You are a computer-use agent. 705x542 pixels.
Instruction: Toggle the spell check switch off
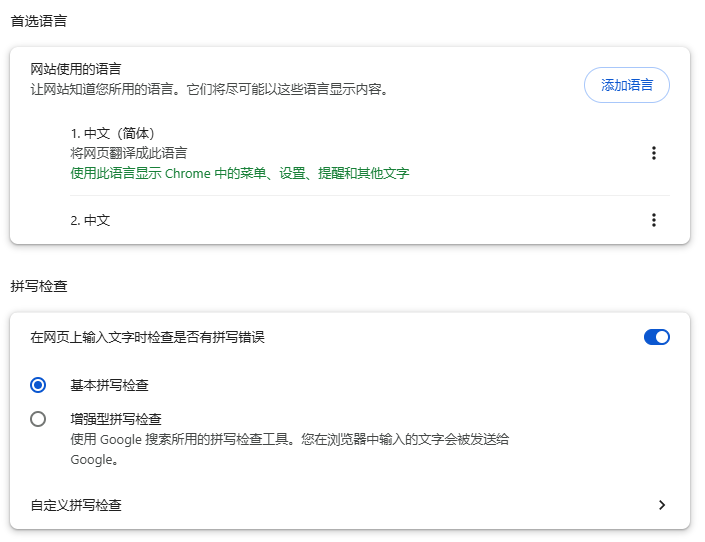point(656,337)
